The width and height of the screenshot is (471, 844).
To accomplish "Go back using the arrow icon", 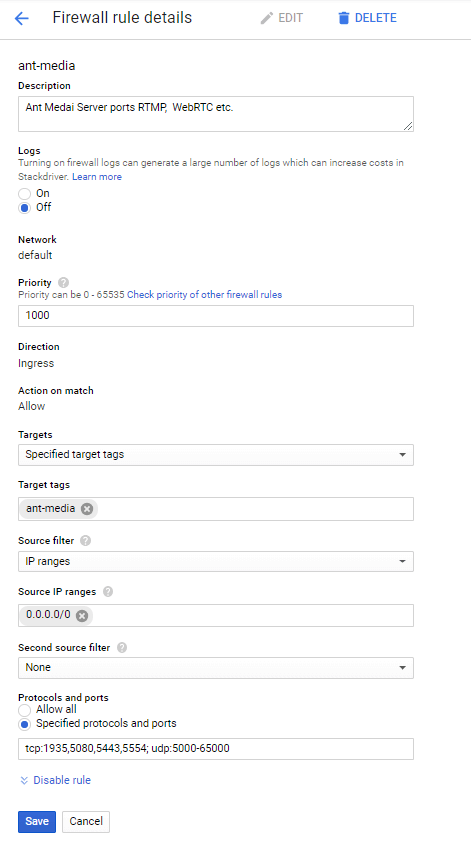I will tap(22, 18).
